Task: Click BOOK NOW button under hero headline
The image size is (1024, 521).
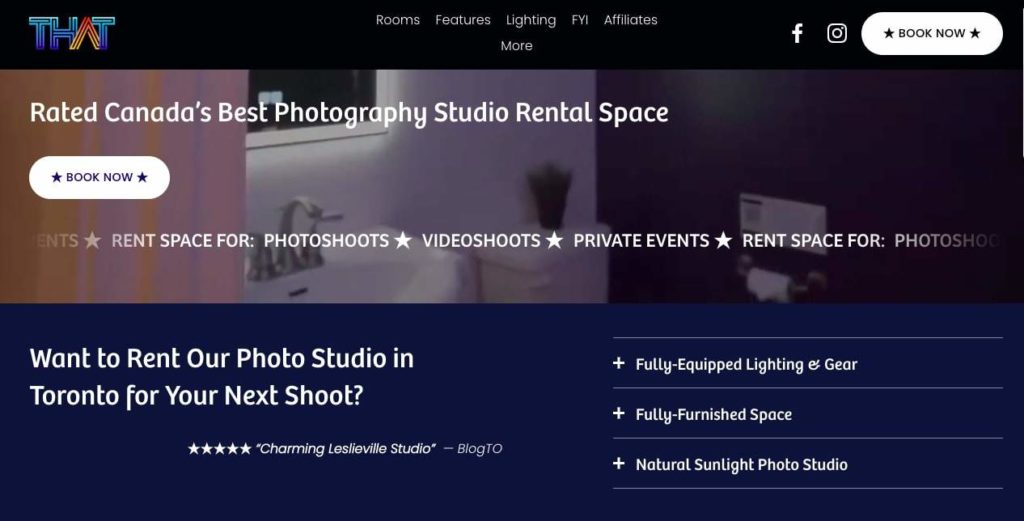Action: pyautogui.click(x=99, y=178)
